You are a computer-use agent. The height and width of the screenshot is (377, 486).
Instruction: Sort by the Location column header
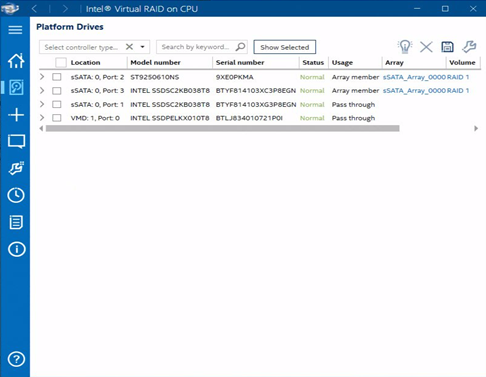click(x=85, y=62)
